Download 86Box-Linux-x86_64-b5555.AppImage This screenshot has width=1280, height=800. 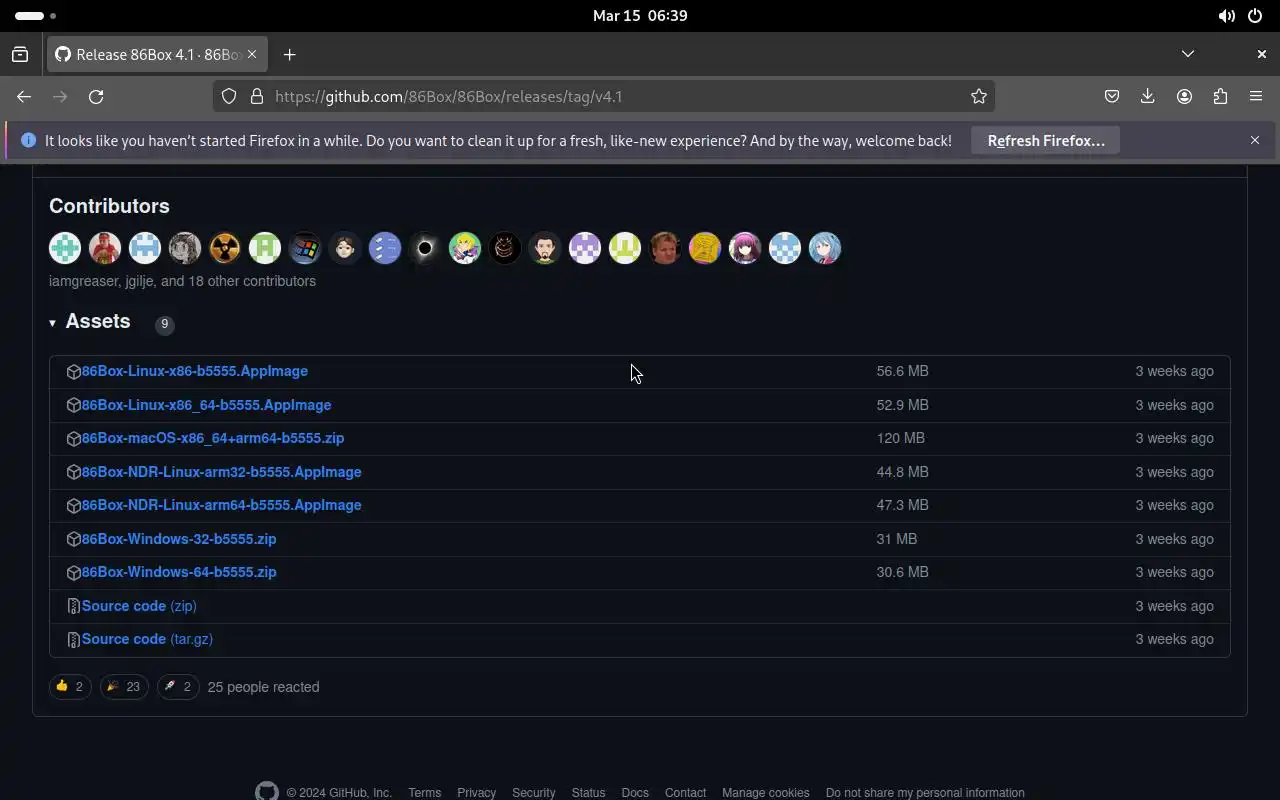(x=206, y=405)
